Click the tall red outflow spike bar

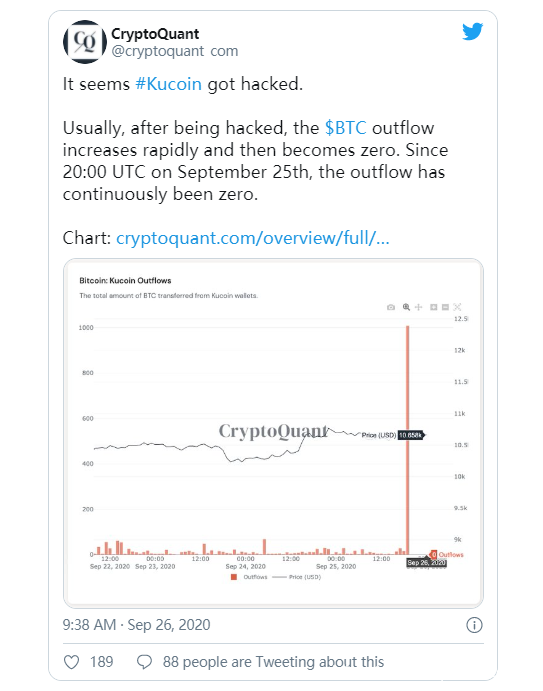click(408, 440)
